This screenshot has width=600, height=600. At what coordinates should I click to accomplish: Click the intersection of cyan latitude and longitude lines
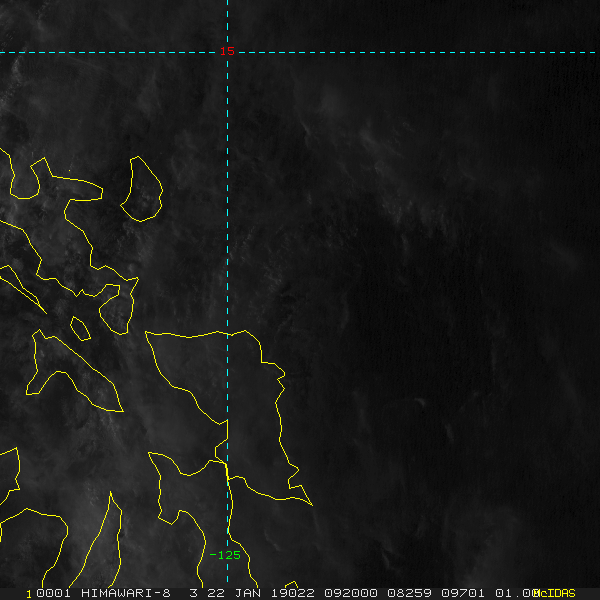(x=227, y=52)
